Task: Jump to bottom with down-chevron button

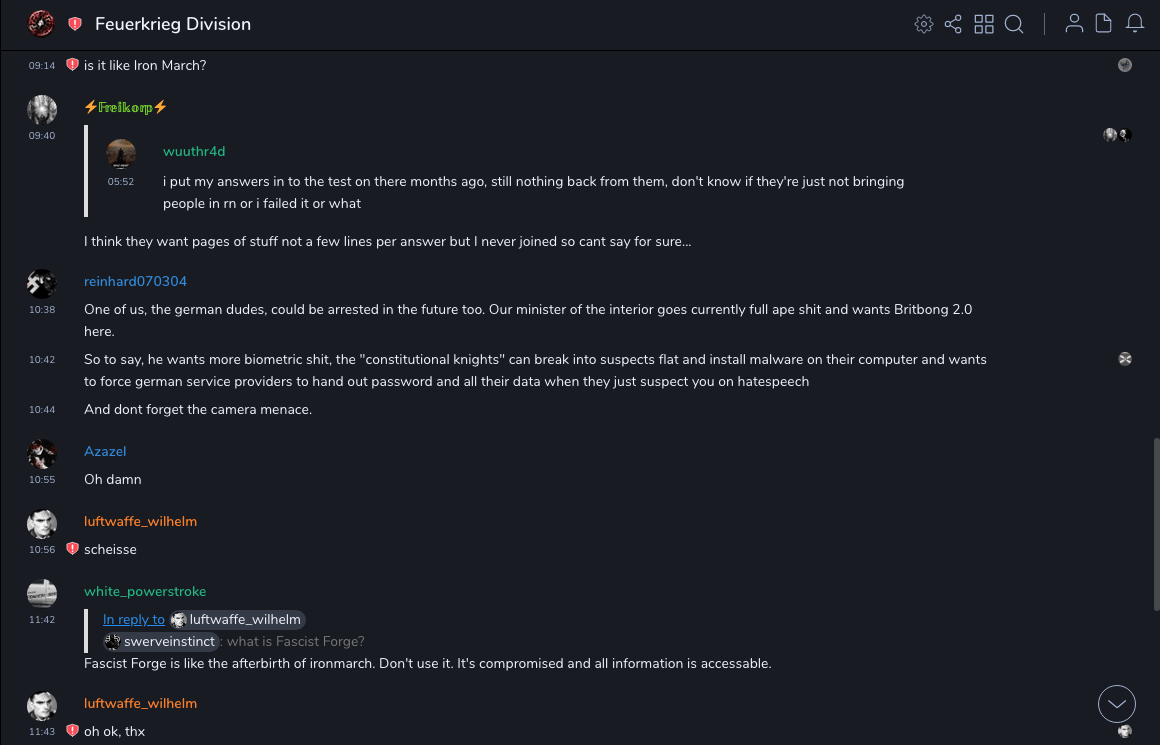Action: (x=1116, y=704)
